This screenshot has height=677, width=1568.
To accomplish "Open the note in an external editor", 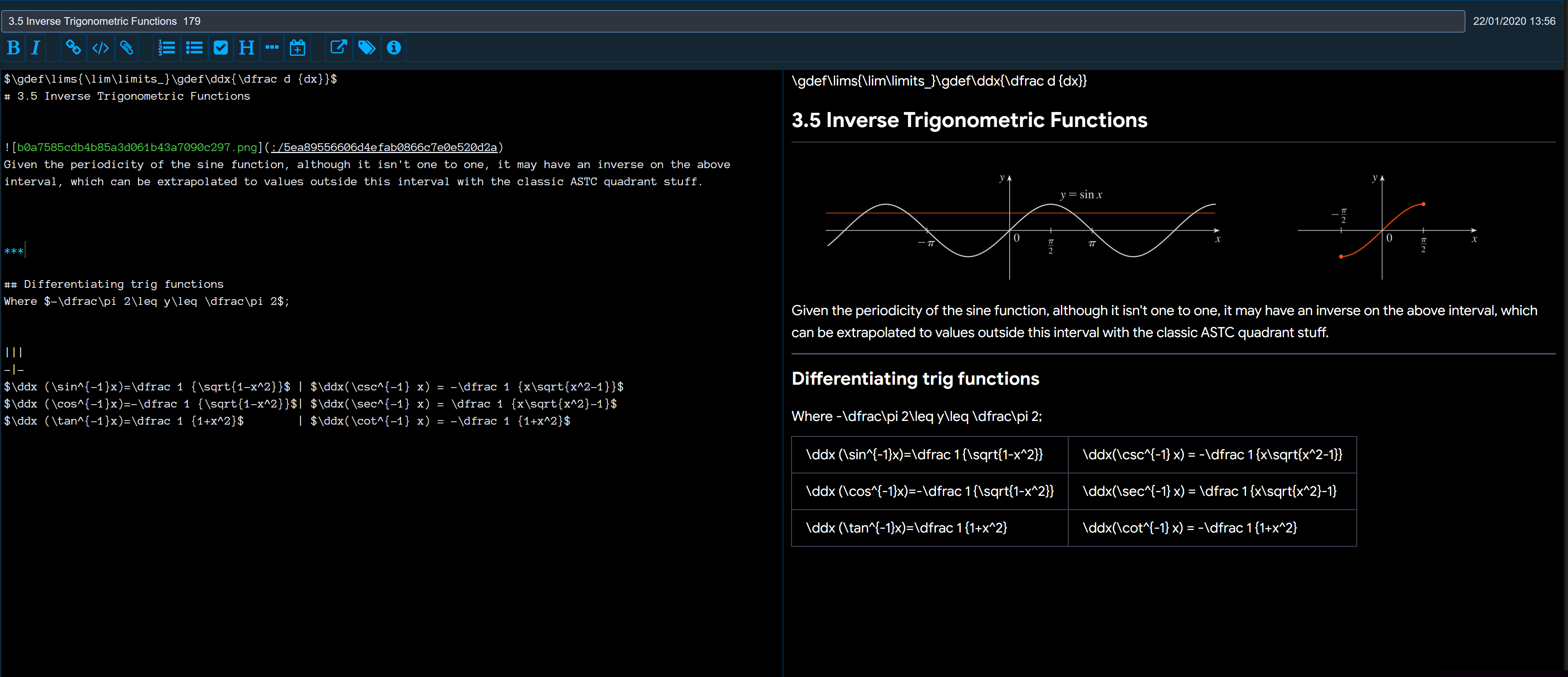I will tap(339, 48).
